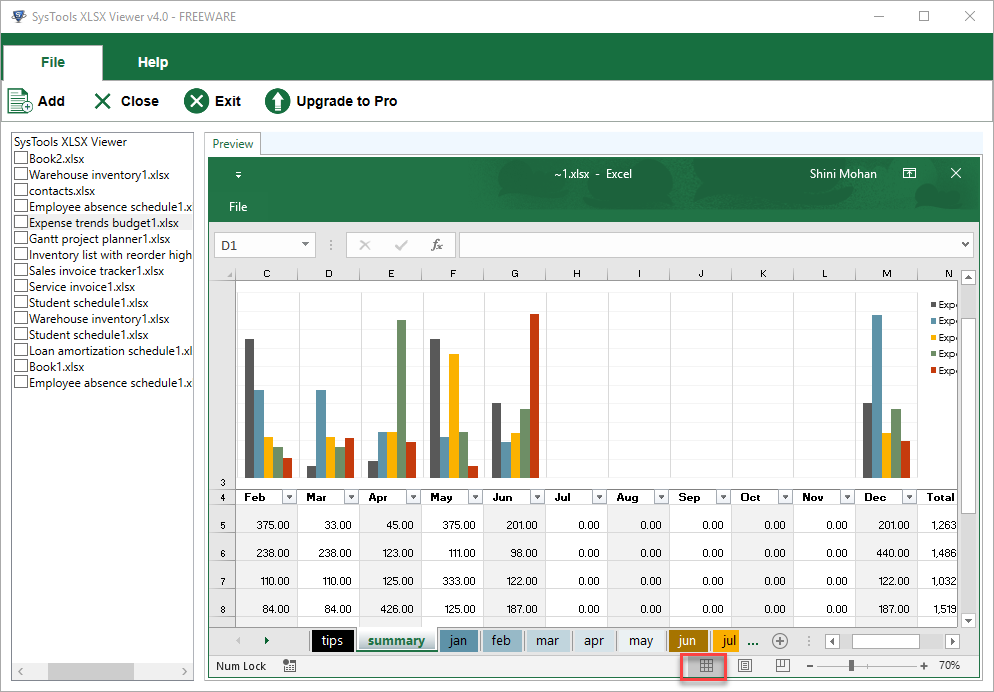994x692 pixels.
Task: Click the green Exit icon
Action: [197, 101]
